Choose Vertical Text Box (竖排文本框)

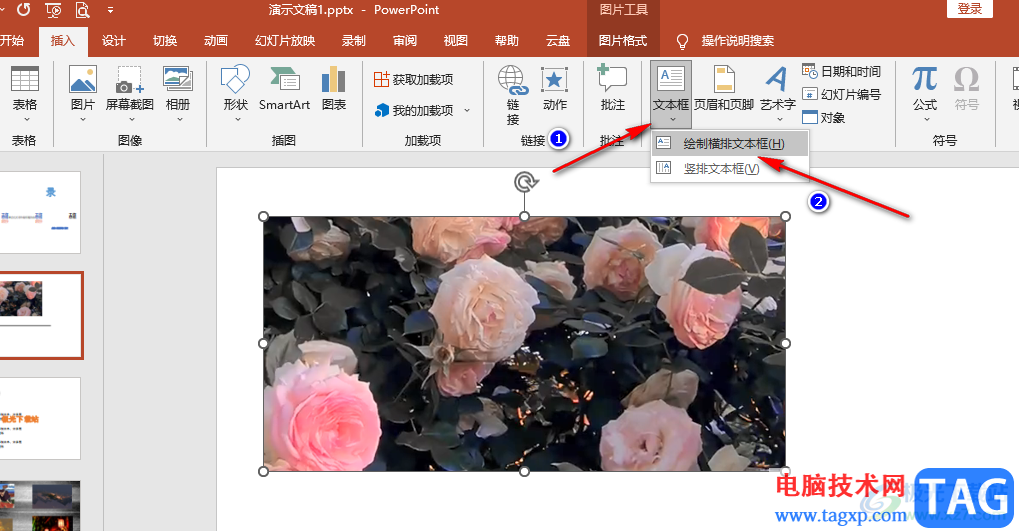[730, 169]
